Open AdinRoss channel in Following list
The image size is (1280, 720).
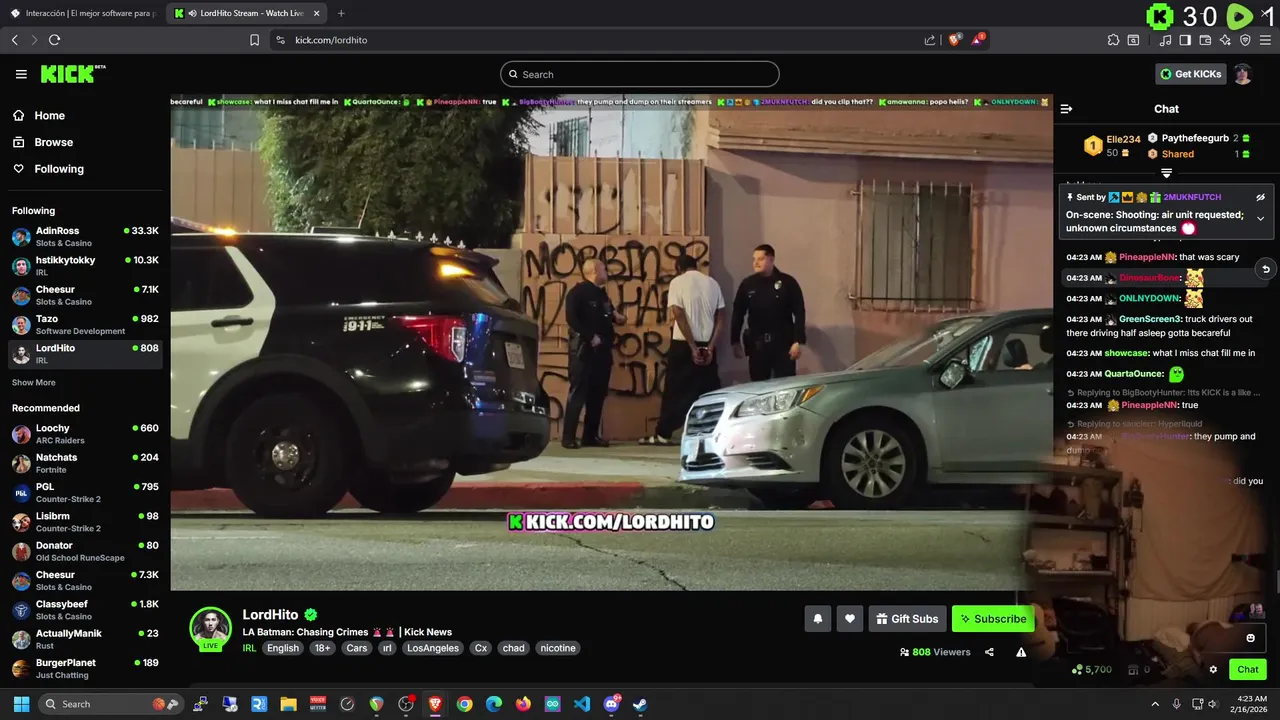point(85,236)
